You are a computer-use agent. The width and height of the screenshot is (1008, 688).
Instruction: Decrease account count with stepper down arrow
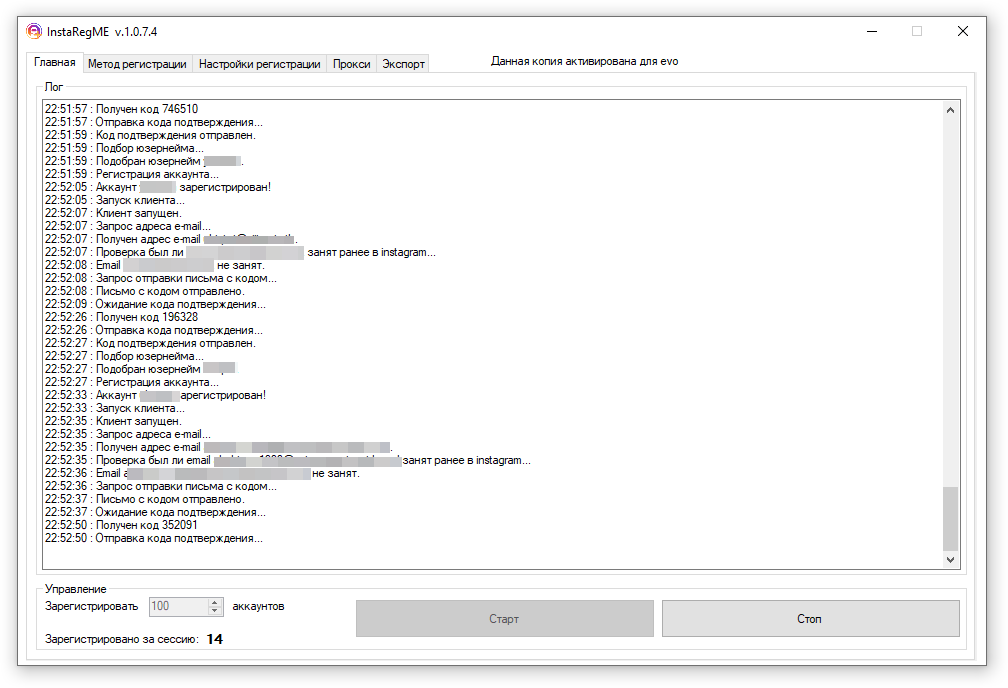(215, 611)
